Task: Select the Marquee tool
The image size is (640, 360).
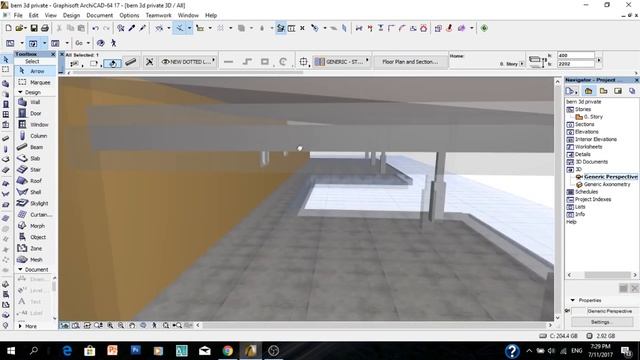Action: 36,82
